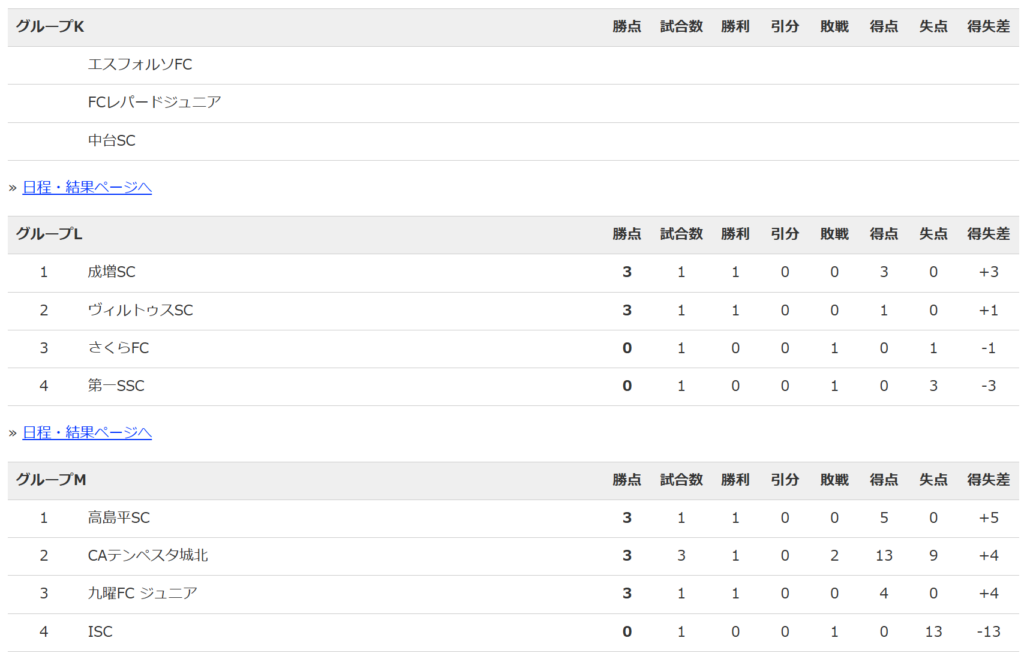Click the CAテンペスタ城北 team name
The image size is (1024, 659).
tap(148, 555)
